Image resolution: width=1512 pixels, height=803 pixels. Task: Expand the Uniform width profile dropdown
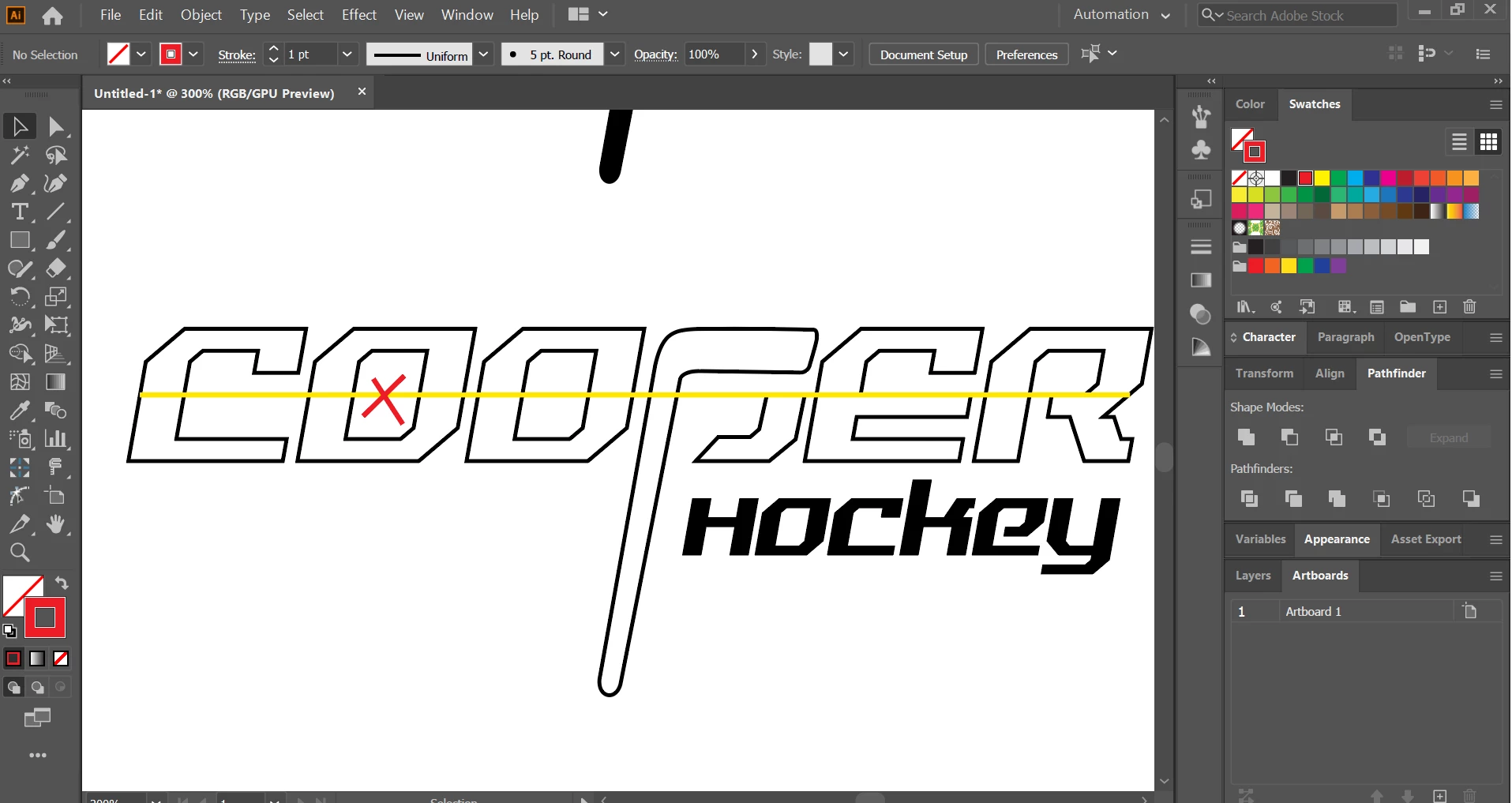[484, 54]
